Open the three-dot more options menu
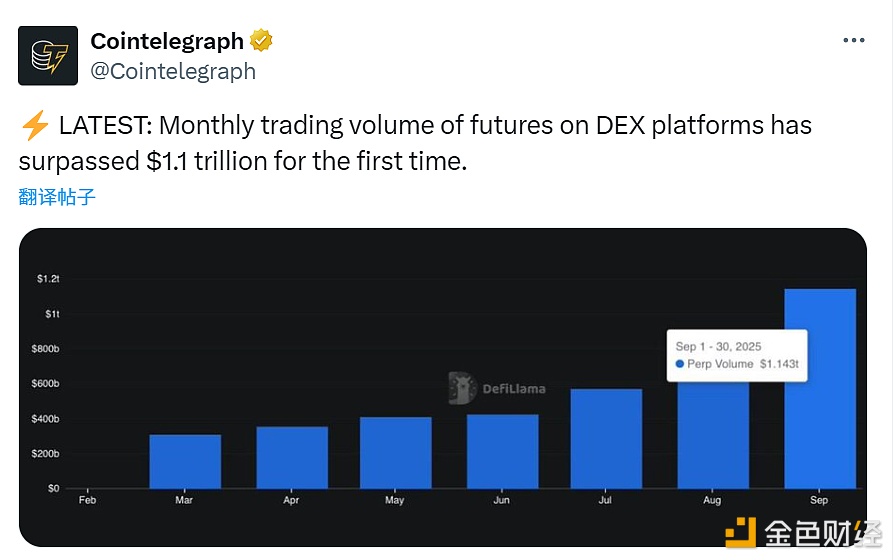Viewport: 894px width, 560px height. 853,41
